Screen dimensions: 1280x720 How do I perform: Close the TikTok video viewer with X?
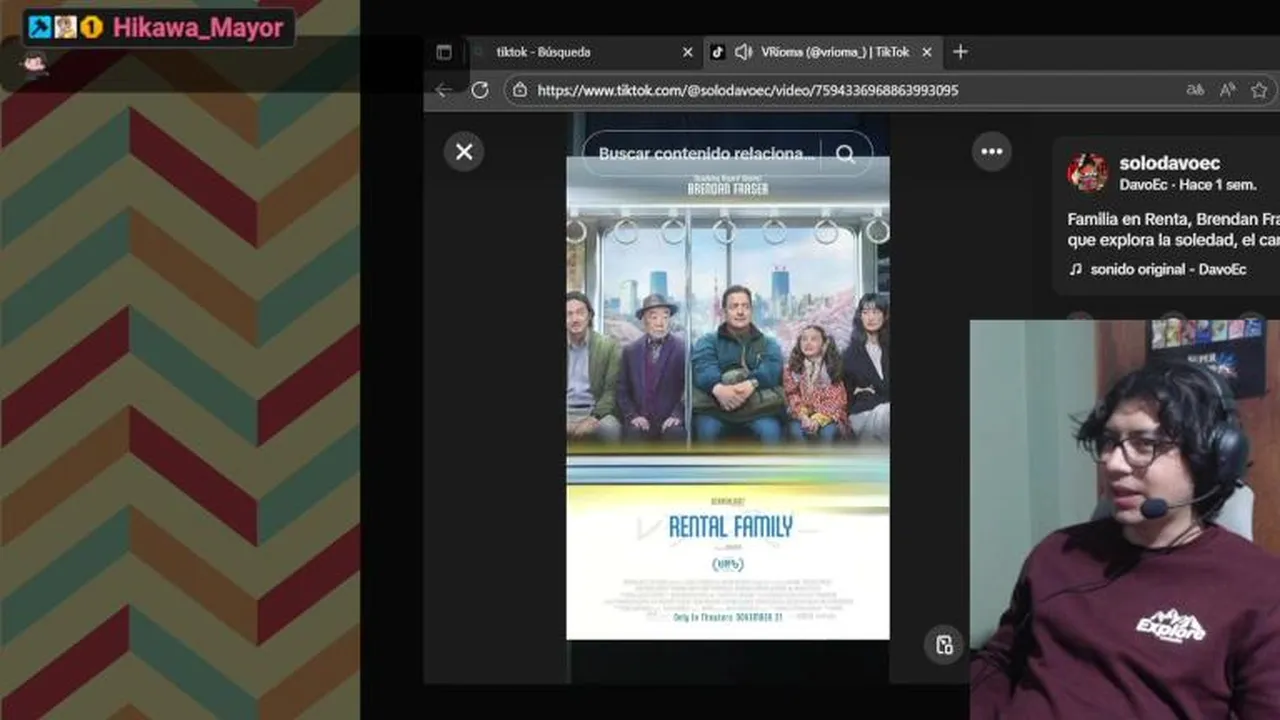[x=464, y=152]
